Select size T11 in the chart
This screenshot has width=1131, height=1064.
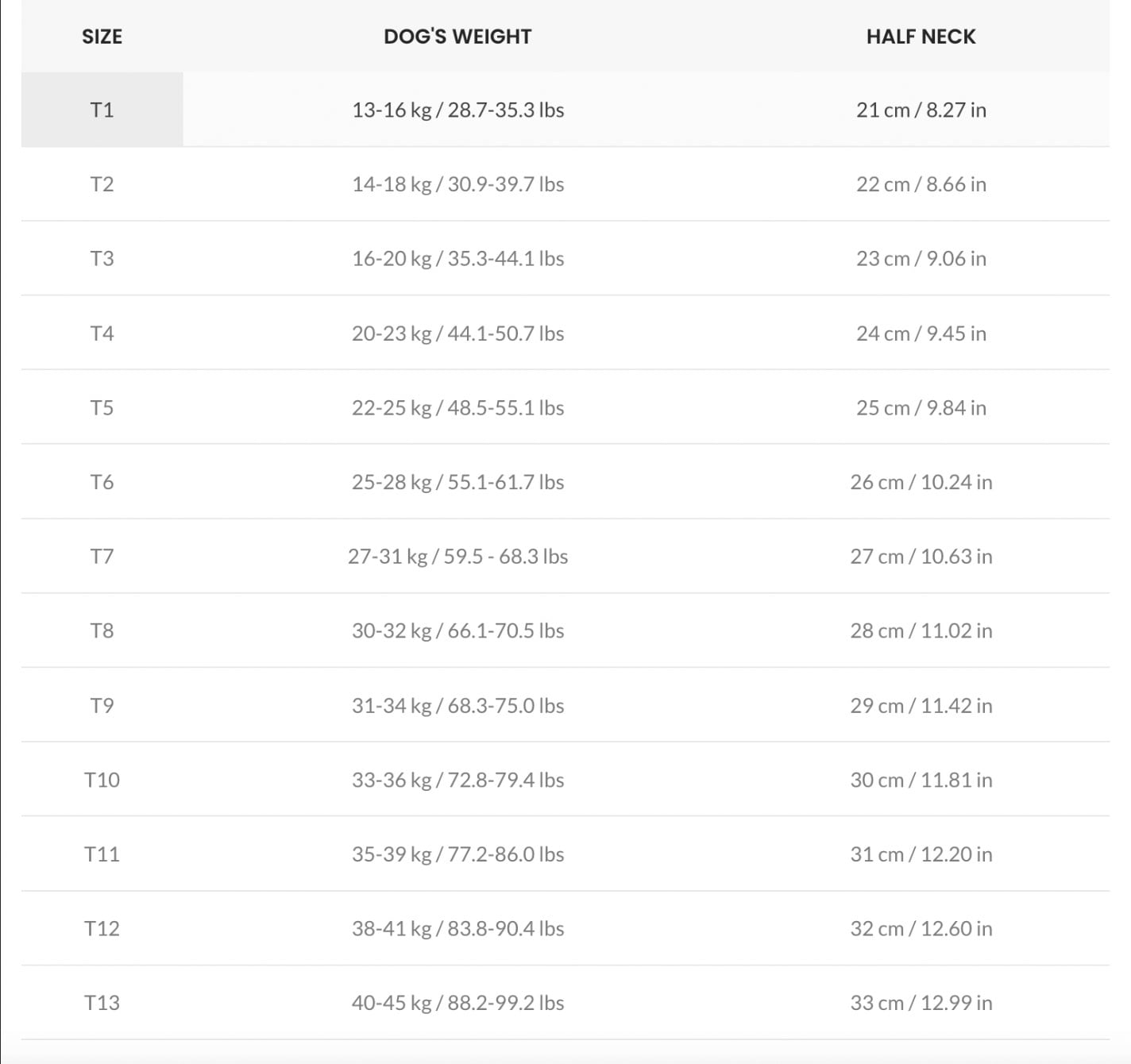pos(102,854)
